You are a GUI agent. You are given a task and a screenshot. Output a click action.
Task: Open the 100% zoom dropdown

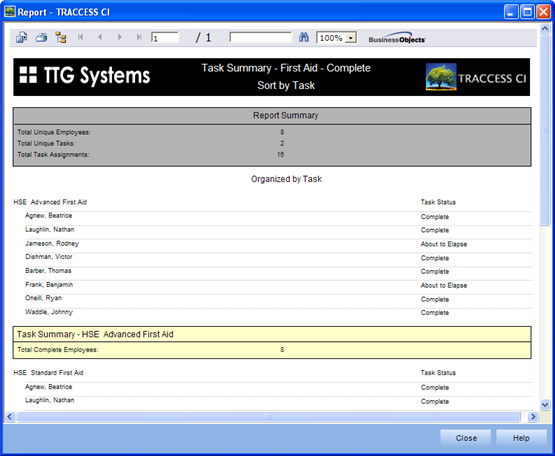(350, 38)
